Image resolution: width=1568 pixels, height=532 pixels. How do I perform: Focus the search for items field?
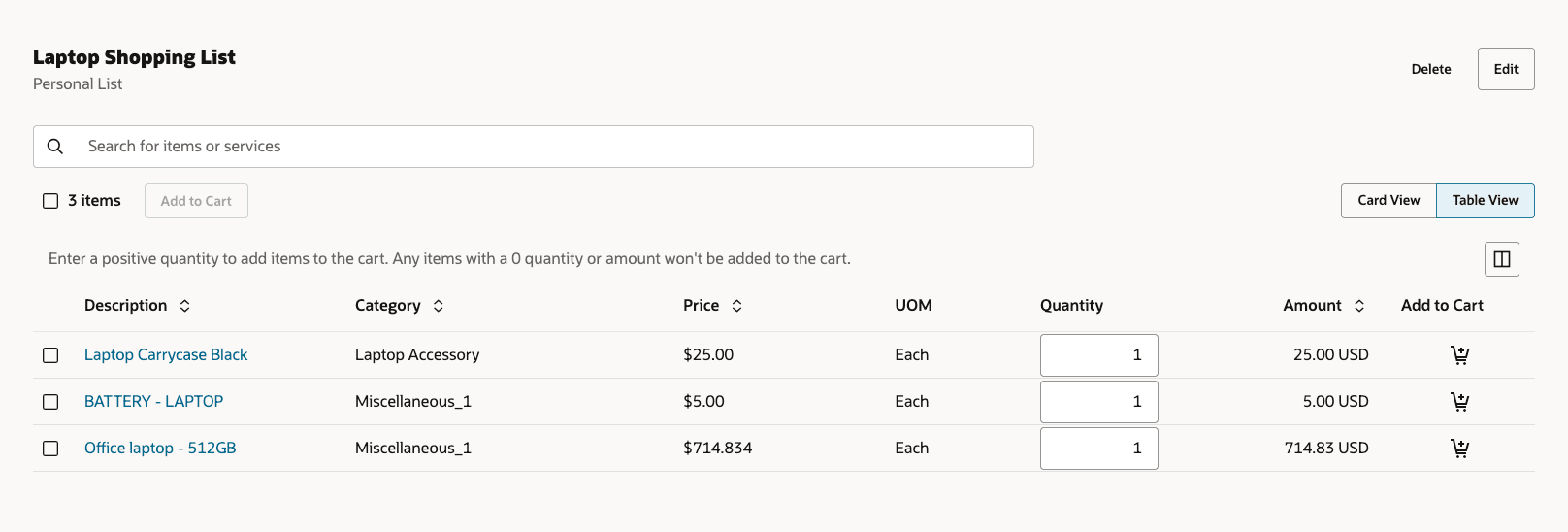553,147
